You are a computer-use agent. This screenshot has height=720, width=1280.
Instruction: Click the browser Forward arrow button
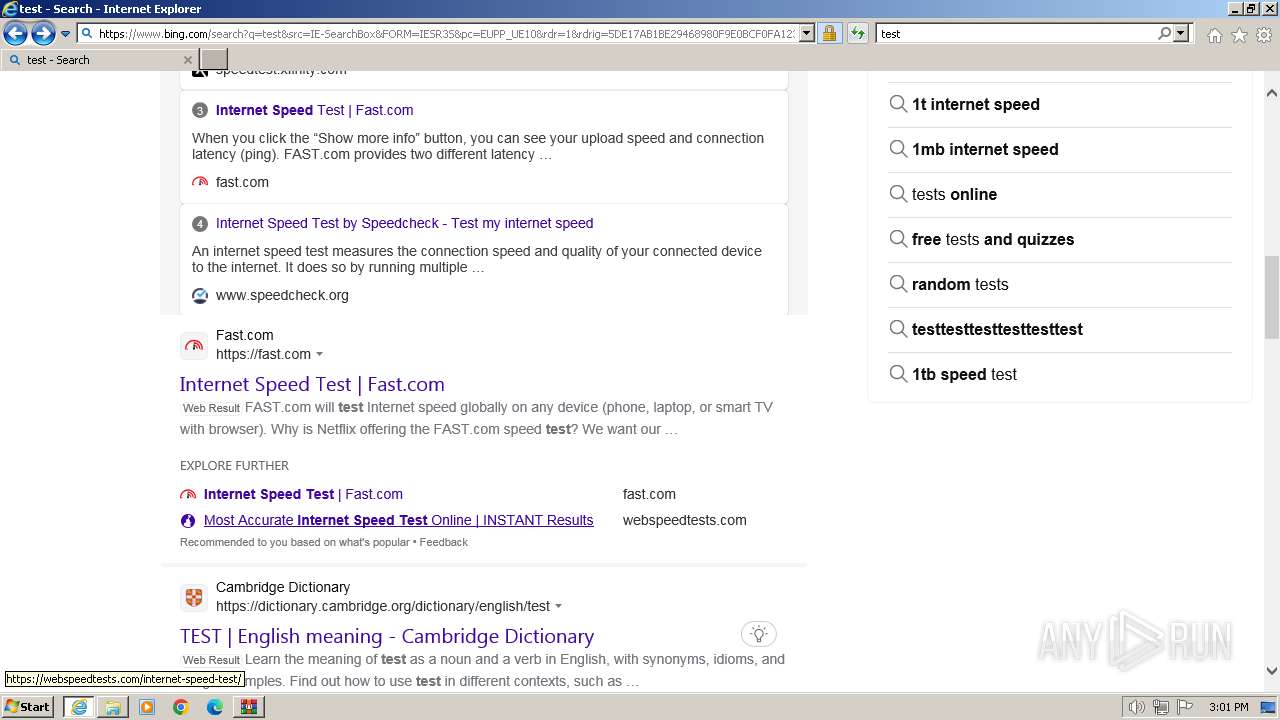(x=43, y=34)
